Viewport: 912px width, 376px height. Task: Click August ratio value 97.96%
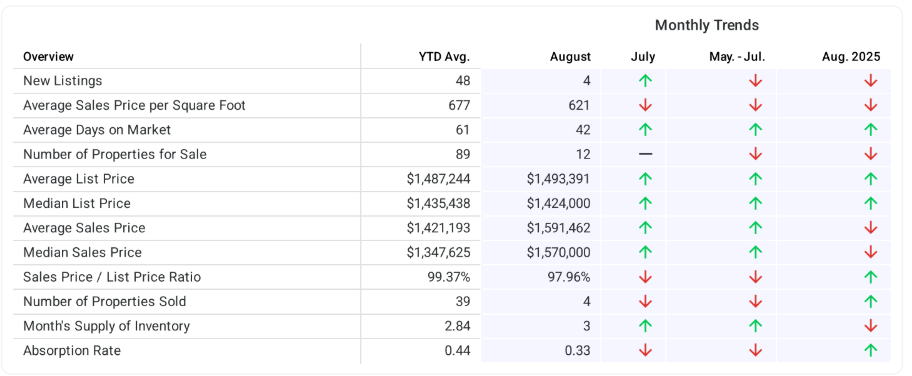[x=569, y=277]
